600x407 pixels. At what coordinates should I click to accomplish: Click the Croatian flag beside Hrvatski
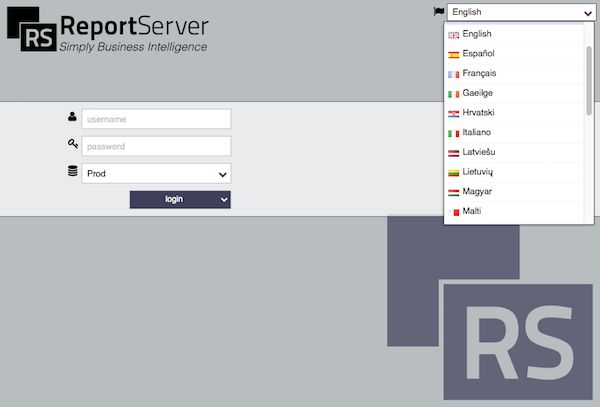pyautogui.click(x=453, y=114)
